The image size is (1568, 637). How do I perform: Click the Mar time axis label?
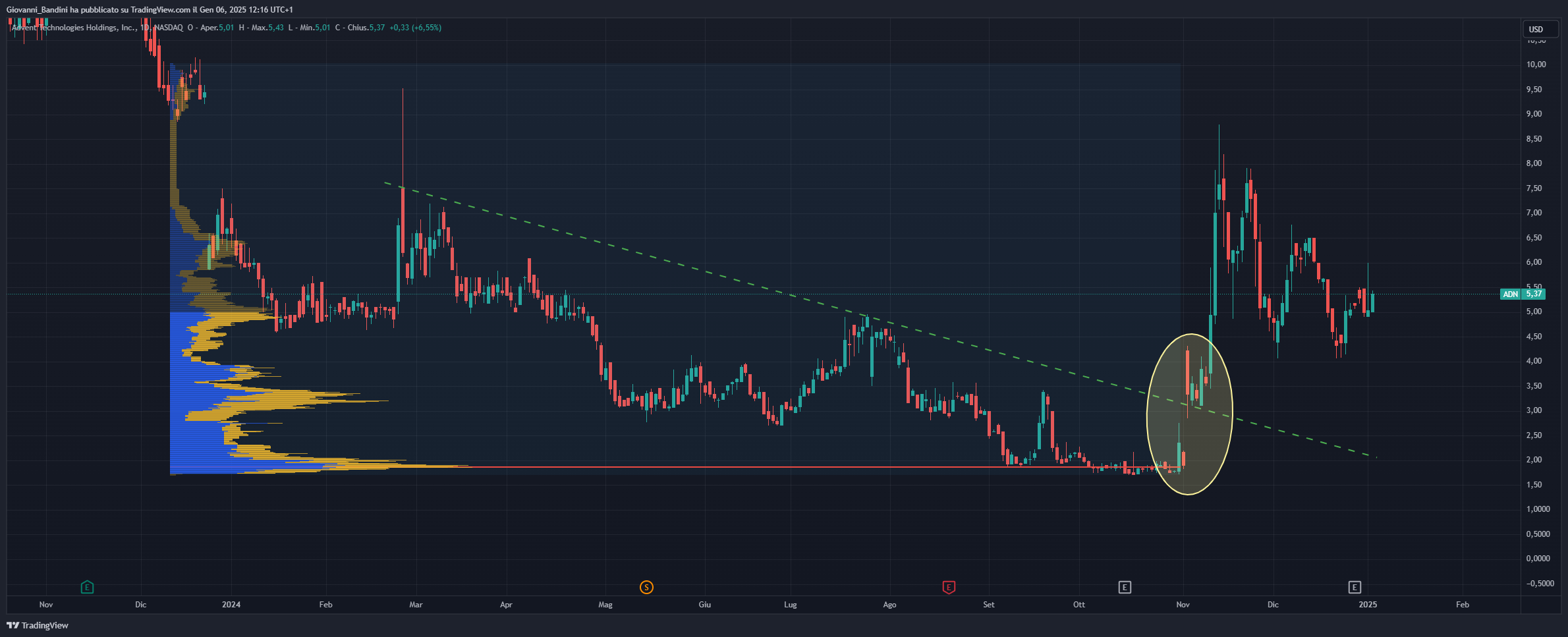click(x=416, y=605)
